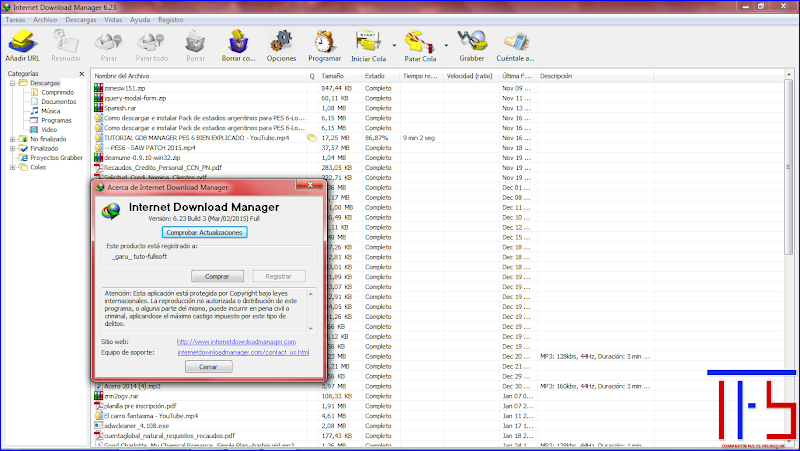800x451 pixels.
Task: Click the Reanudar toolbar icon
Action: pos(66,42)
